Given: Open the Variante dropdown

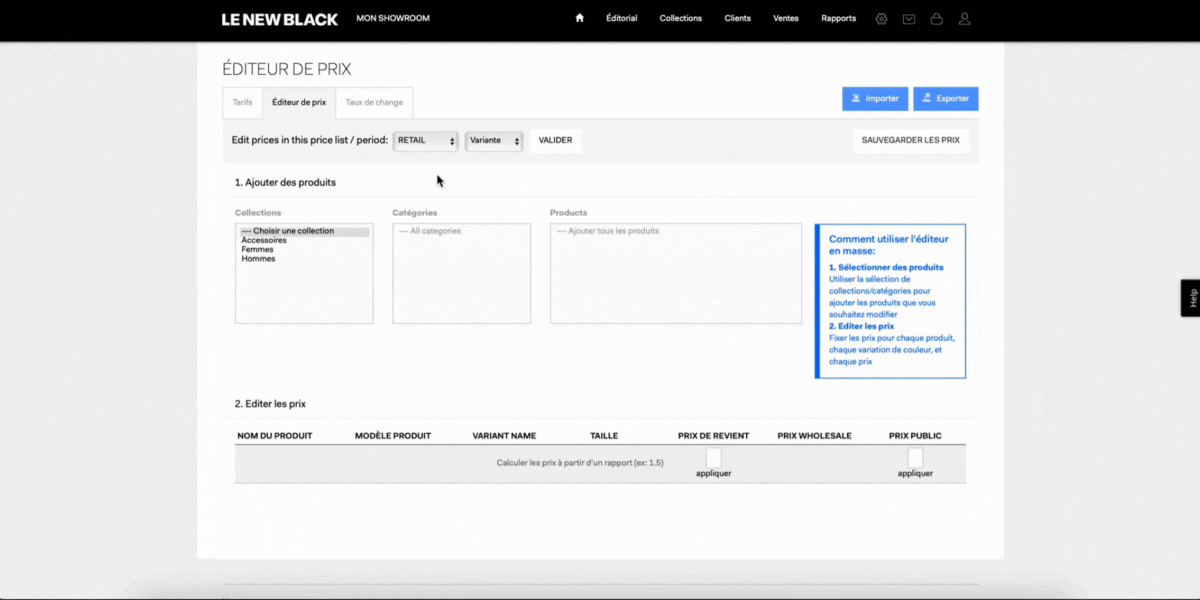Looking at the screenshot, I should (x=494, y=141).
